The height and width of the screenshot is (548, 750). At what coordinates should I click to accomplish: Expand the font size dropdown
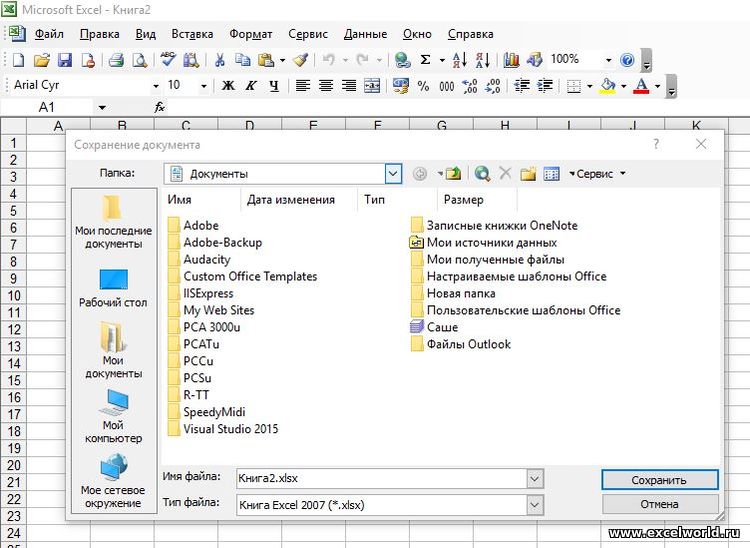click(x=204, y=87)
